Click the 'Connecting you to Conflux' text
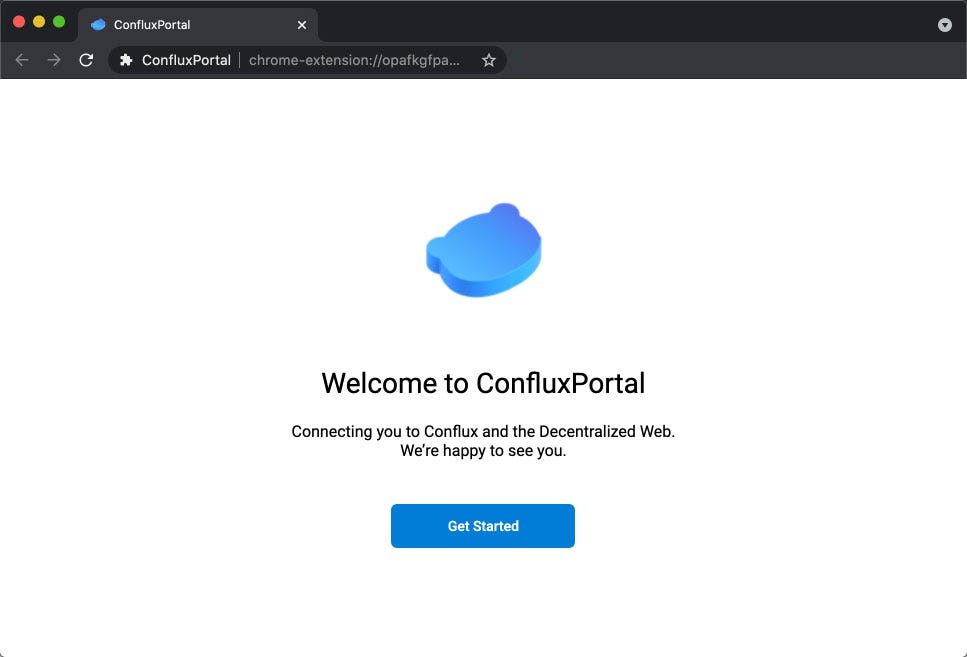 point(483,431)
